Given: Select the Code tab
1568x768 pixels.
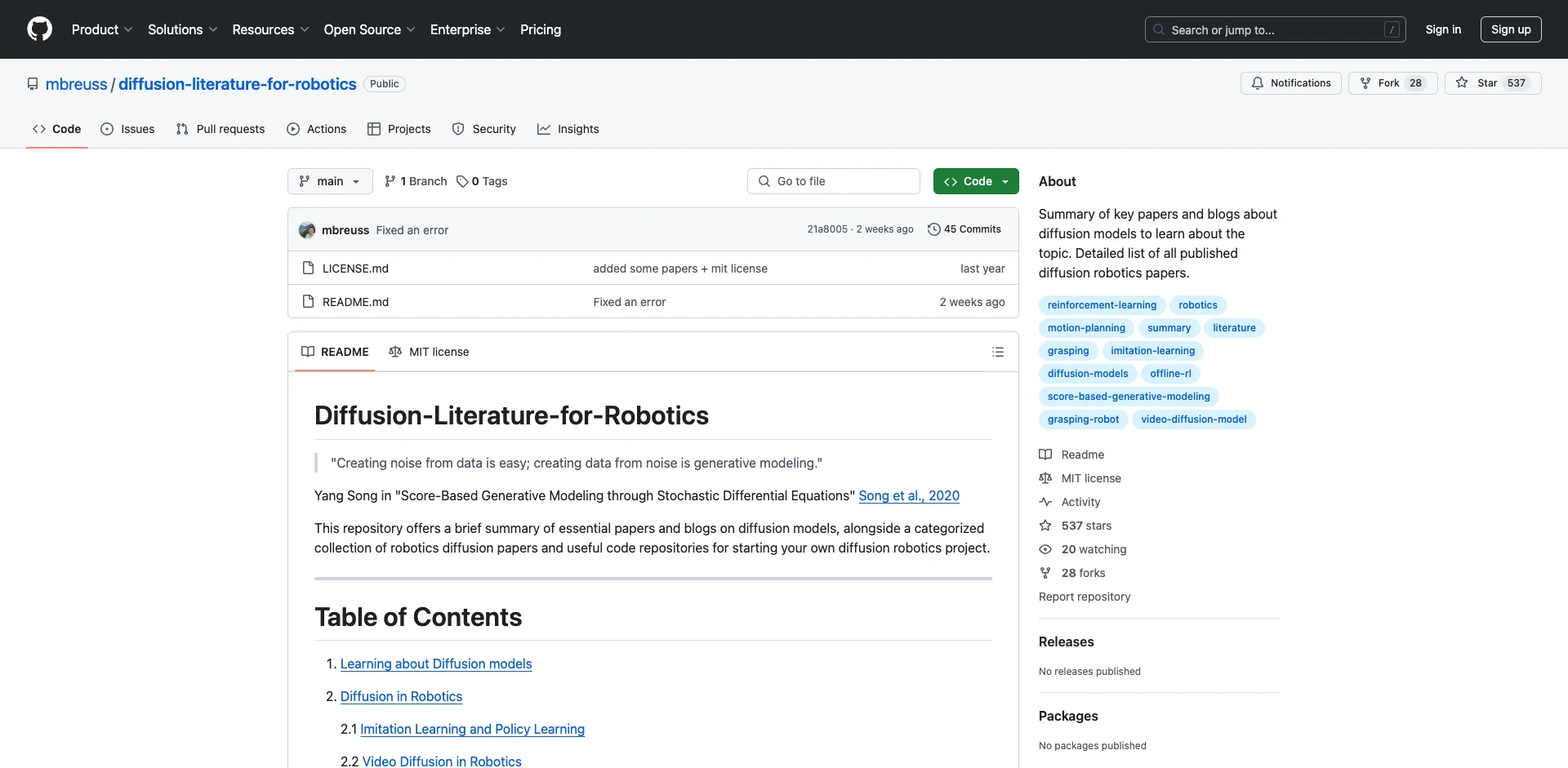Looking at the screenshot, I should (56, 129).
